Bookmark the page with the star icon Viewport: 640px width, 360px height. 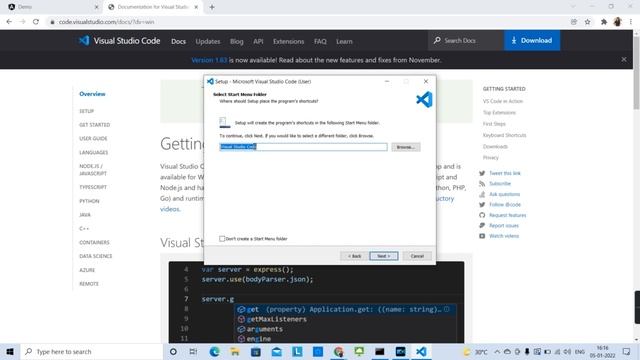[587, 22]
